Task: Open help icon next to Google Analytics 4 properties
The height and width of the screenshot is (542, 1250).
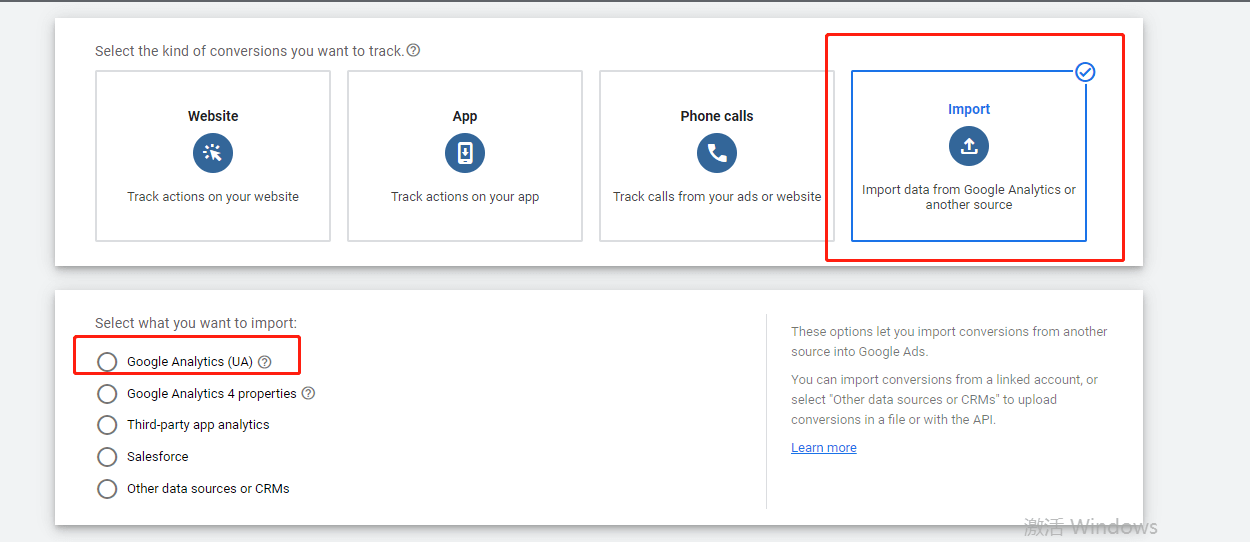Action: [x=308, y=393]
